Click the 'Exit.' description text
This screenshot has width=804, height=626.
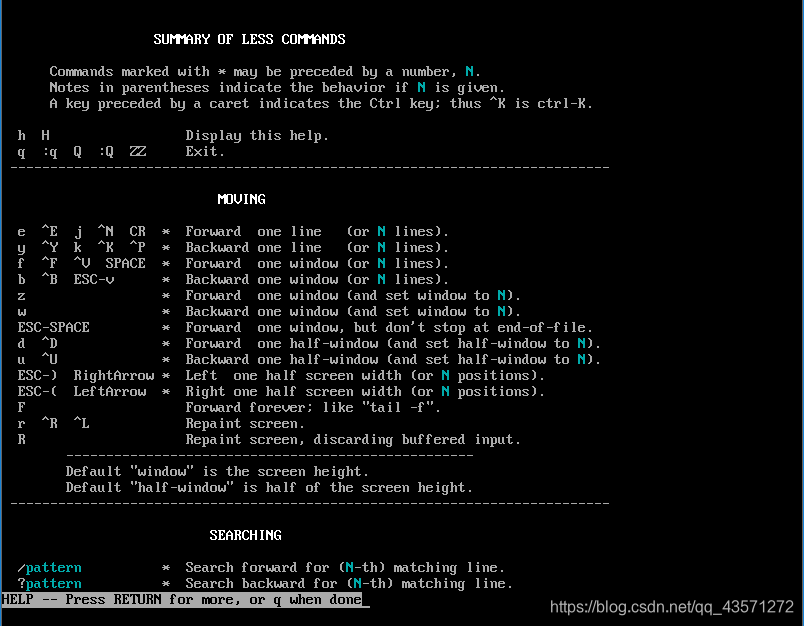pos(205,152)
